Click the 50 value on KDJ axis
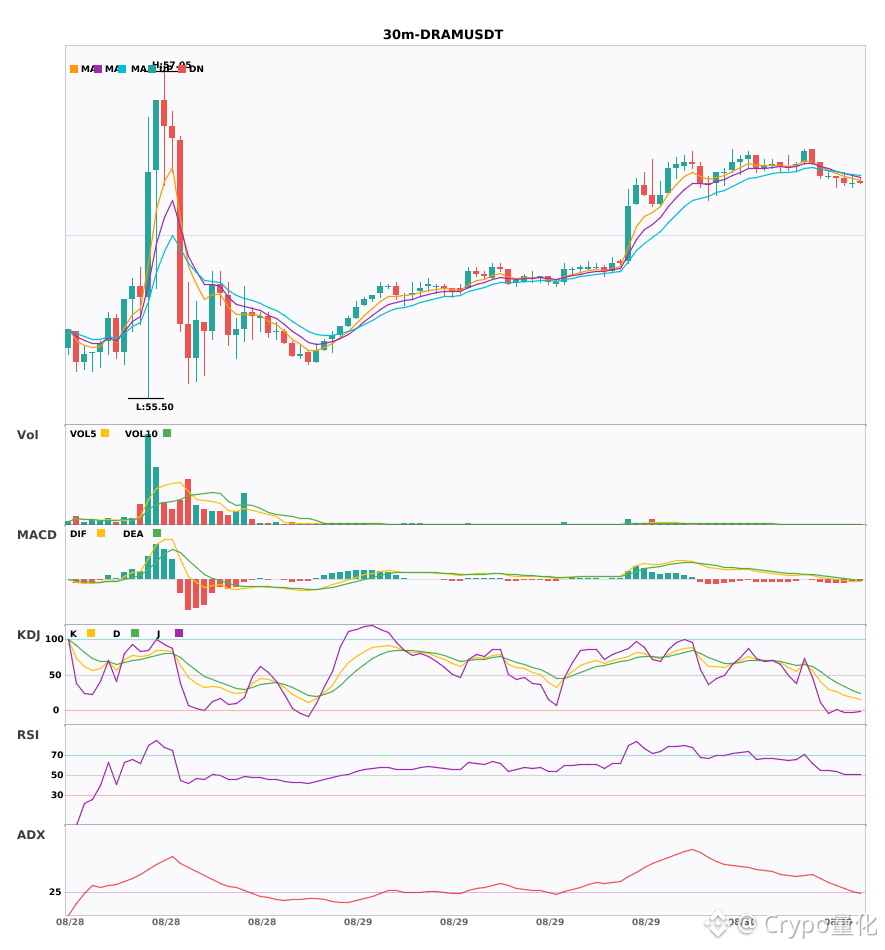 [55, 675]
